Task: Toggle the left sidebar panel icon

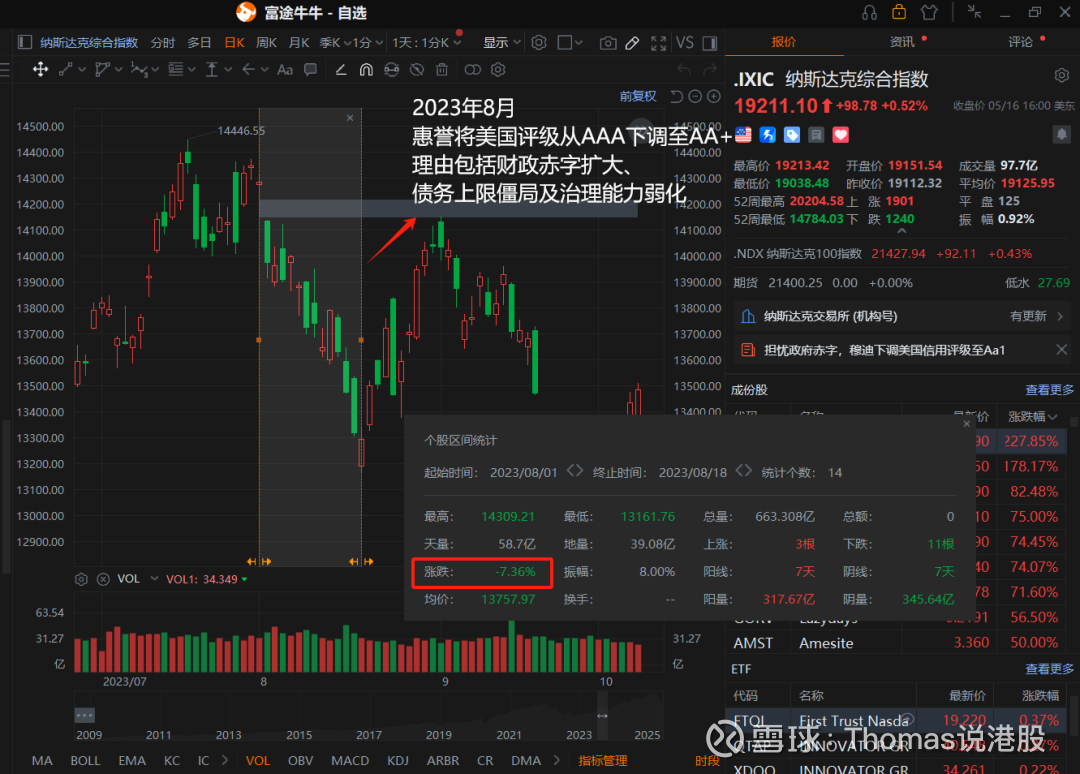Action: pyautogui.click(x=25, y=43)
